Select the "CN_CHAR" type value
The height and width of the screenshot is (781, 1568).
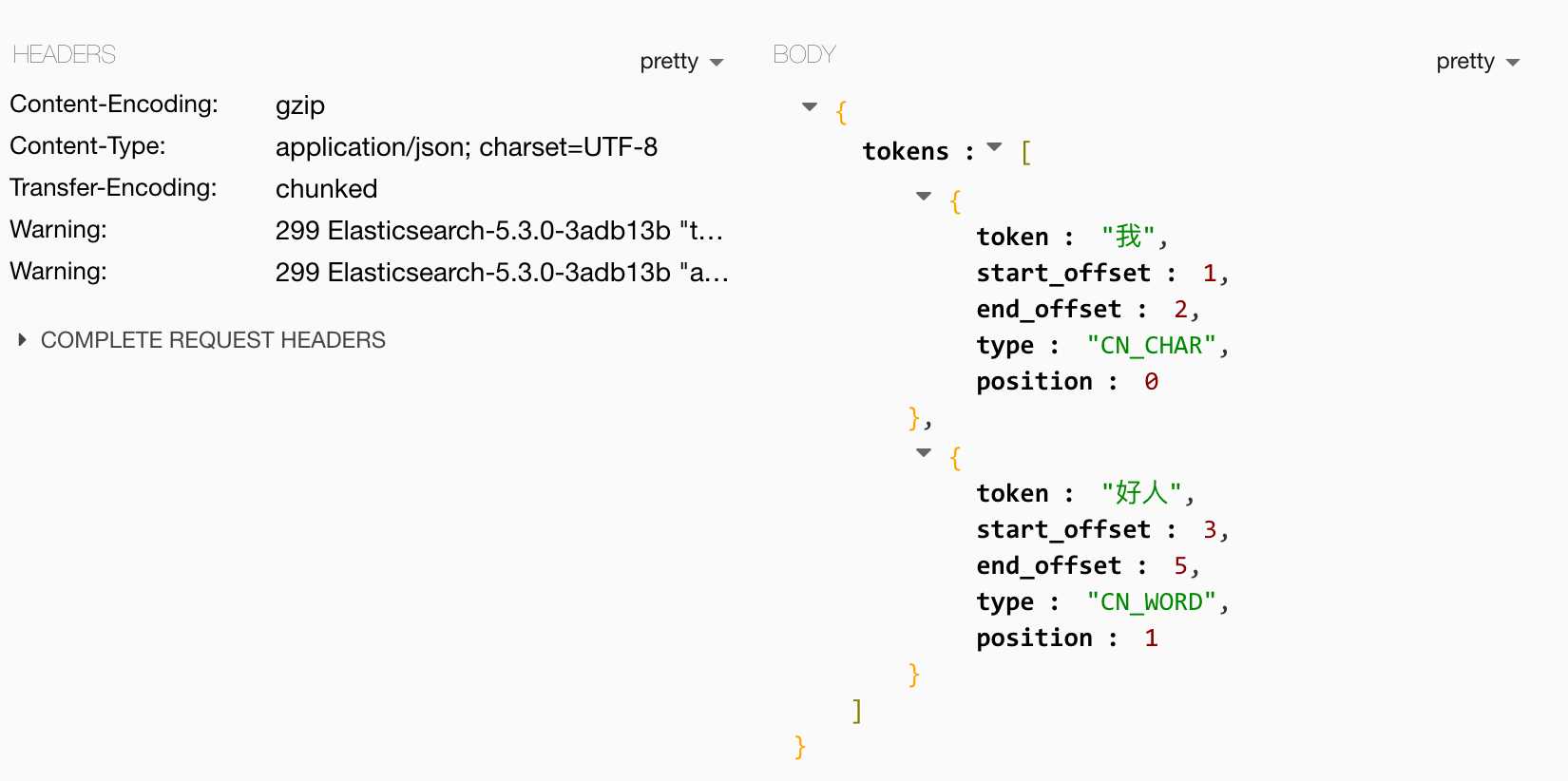(1151, 345)
